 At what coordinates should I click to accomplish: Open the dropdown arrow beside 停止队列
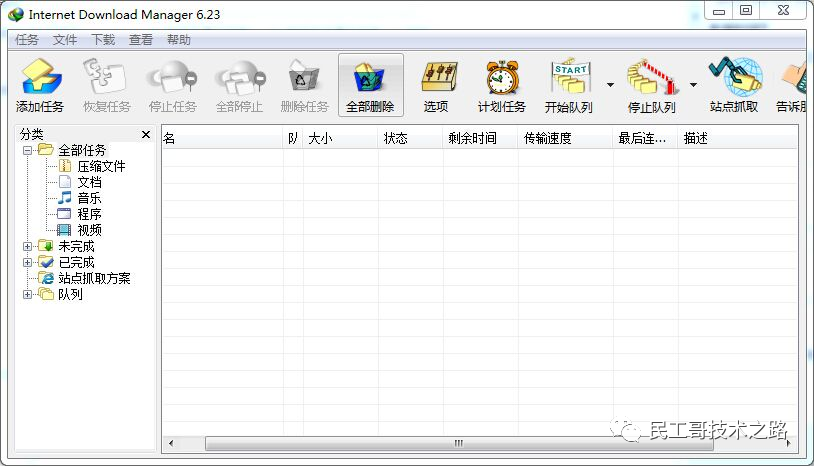pyautogui.click(x=693, y=85)
